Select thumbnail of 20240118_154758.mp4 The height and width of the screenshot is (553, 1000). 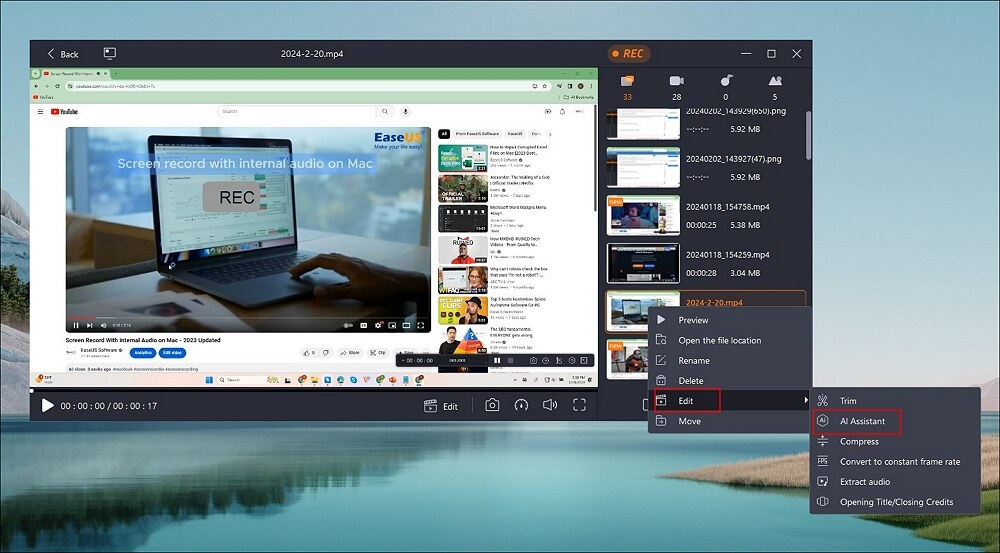(643, 216)
